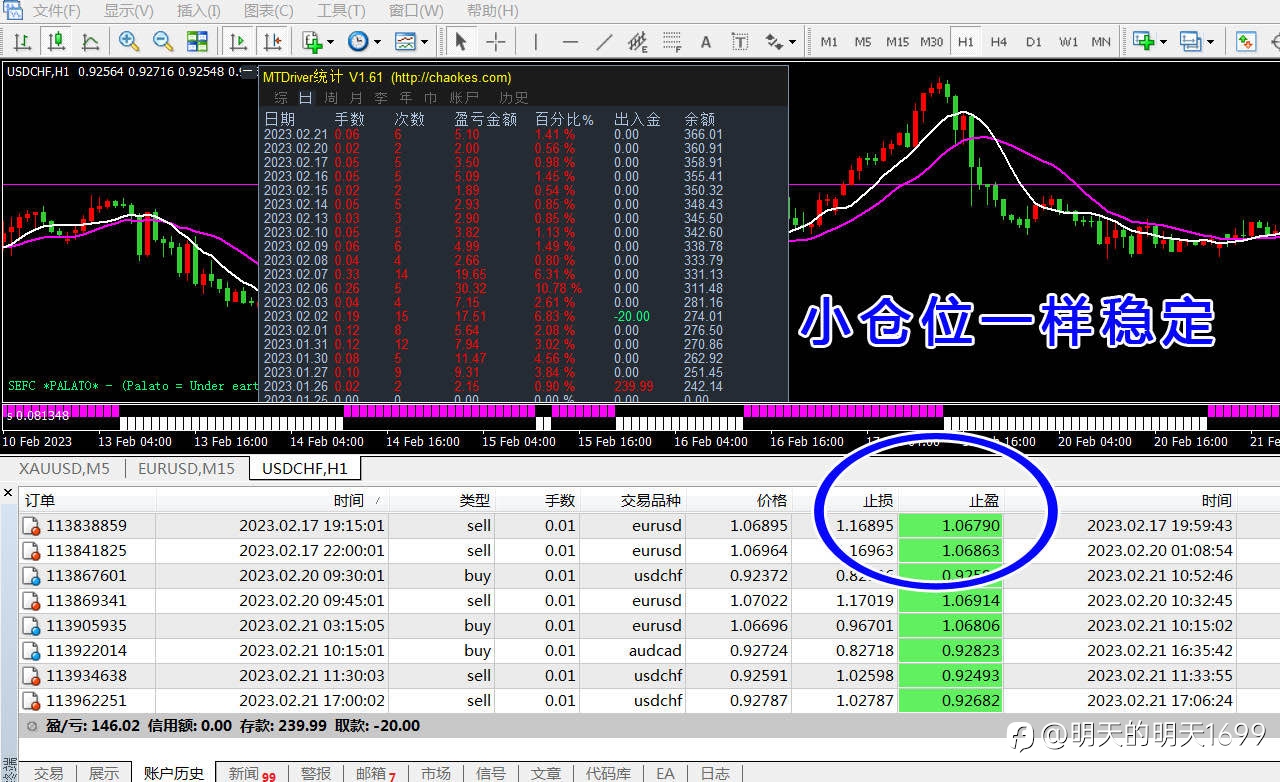1280x782 pixels.
Task: Select the bar chart icon
Action: pos(22,41)
